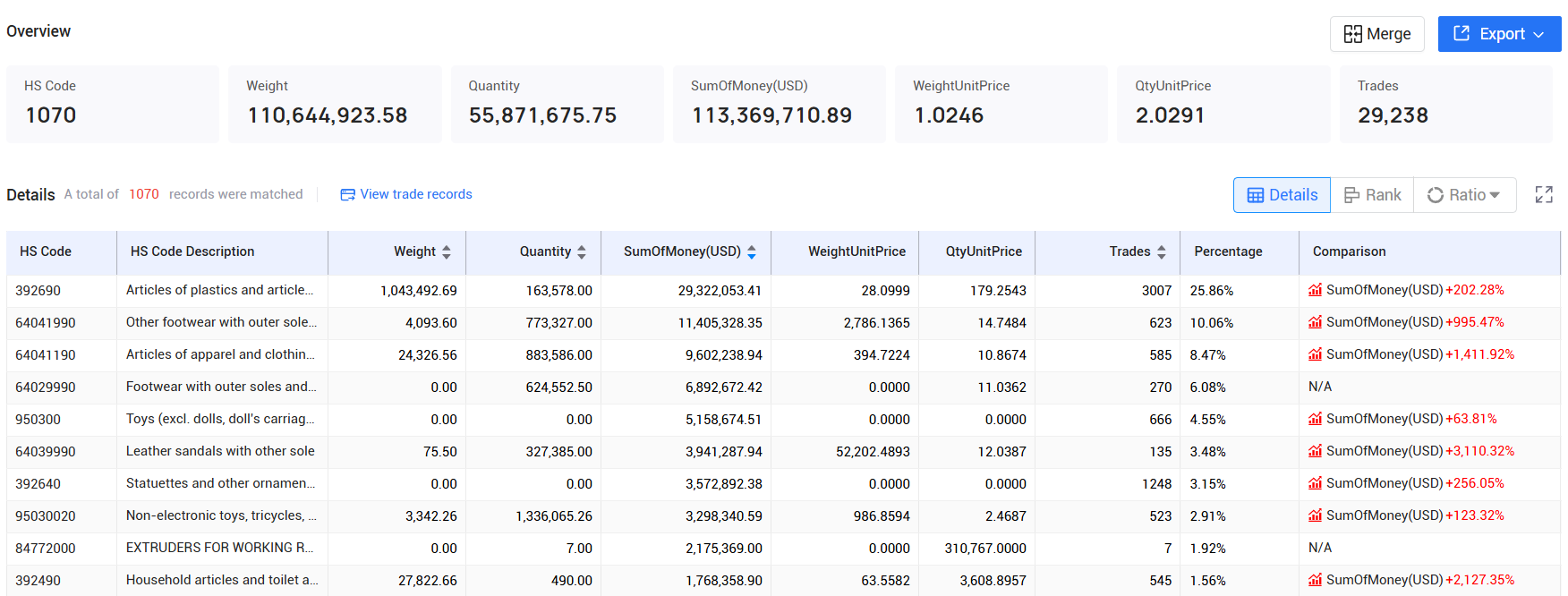Click comparison chart icon for 392690
This screenshot has width=1568, height=596.
1315,290
